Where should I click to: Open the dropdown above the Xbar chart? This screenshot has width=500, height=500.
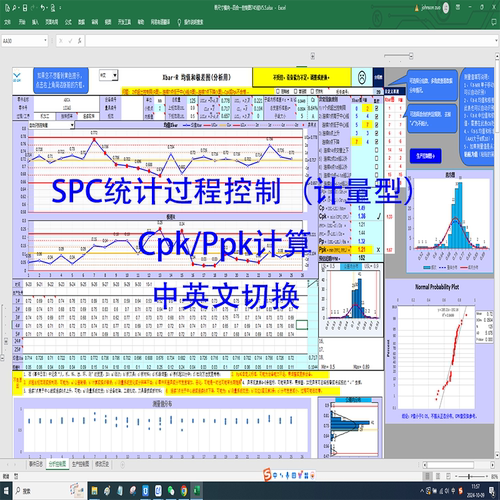coord(72,125)
